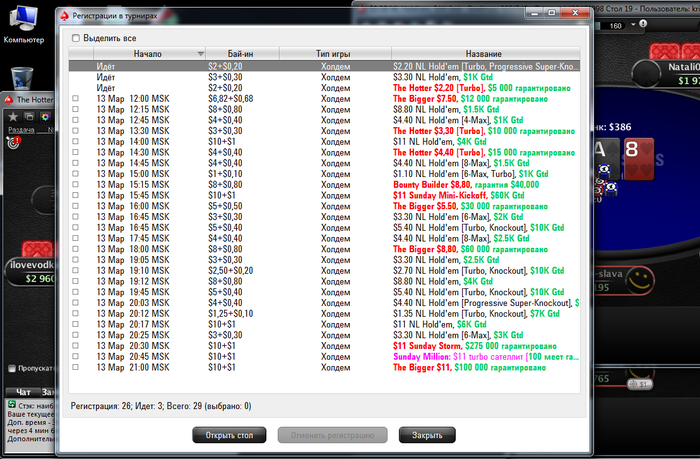Click the $1,25+$0,10 buy-in cell

click(x=231, y=313)
